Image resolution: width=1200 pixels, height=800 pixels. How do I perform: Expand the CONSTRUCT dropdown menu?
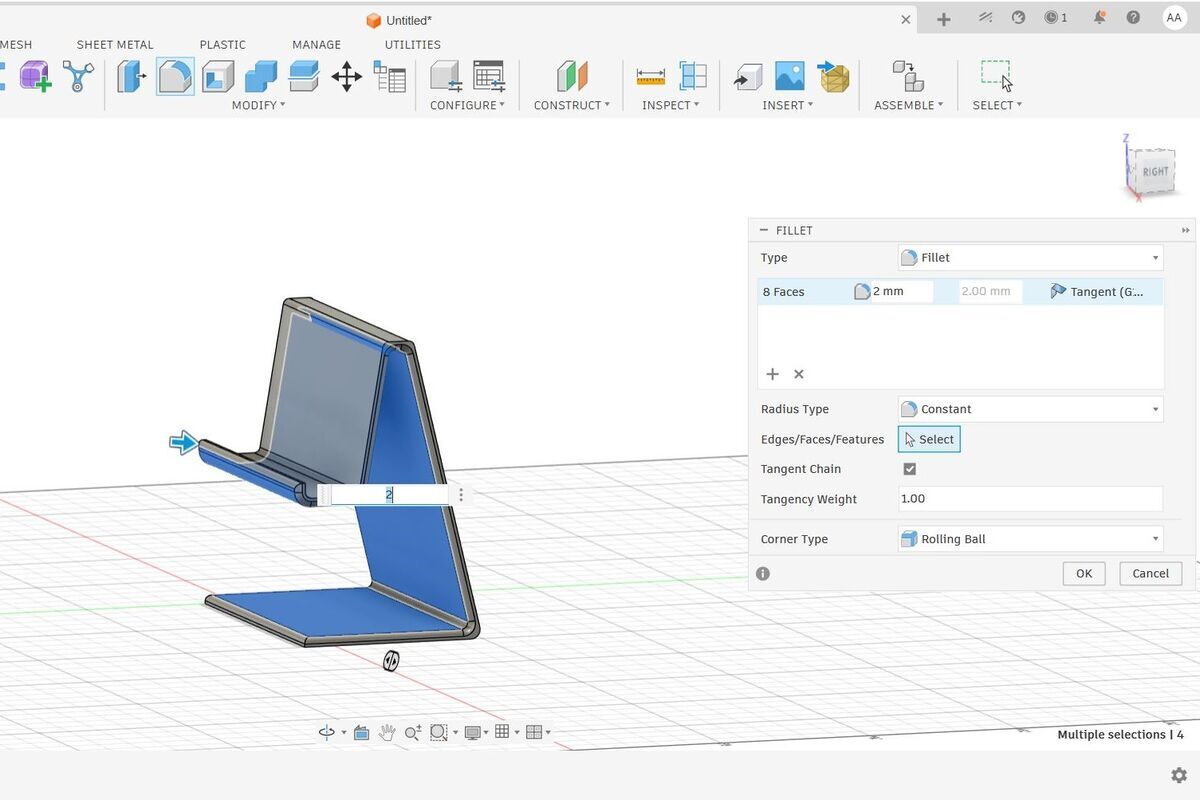pos(571,105)
